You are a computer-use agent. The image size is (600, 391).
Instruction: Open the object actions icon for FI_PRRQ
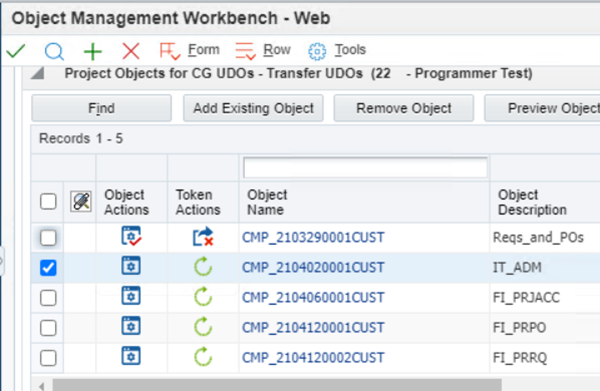click(x=131, y=356)
